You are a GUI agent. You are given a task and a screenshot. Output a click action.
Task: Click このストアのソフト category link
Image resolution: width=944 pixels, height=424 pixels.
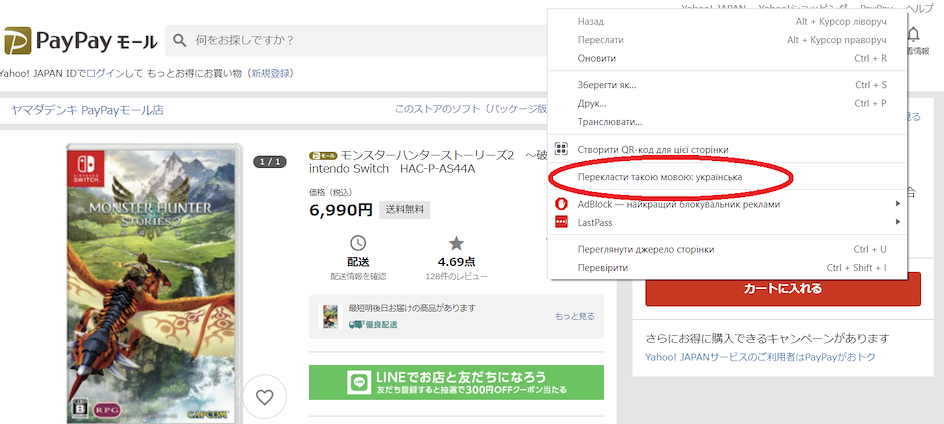pyautogui.click(x=471, y=110)
